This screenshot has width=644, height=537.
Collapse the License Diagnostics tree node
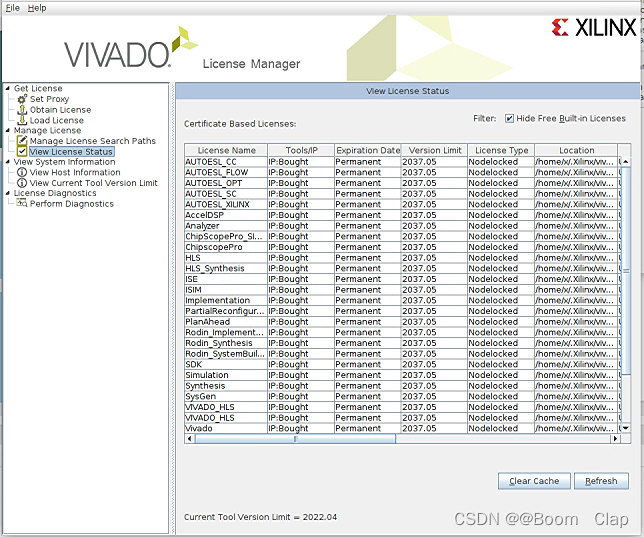(x=7, y=193)
